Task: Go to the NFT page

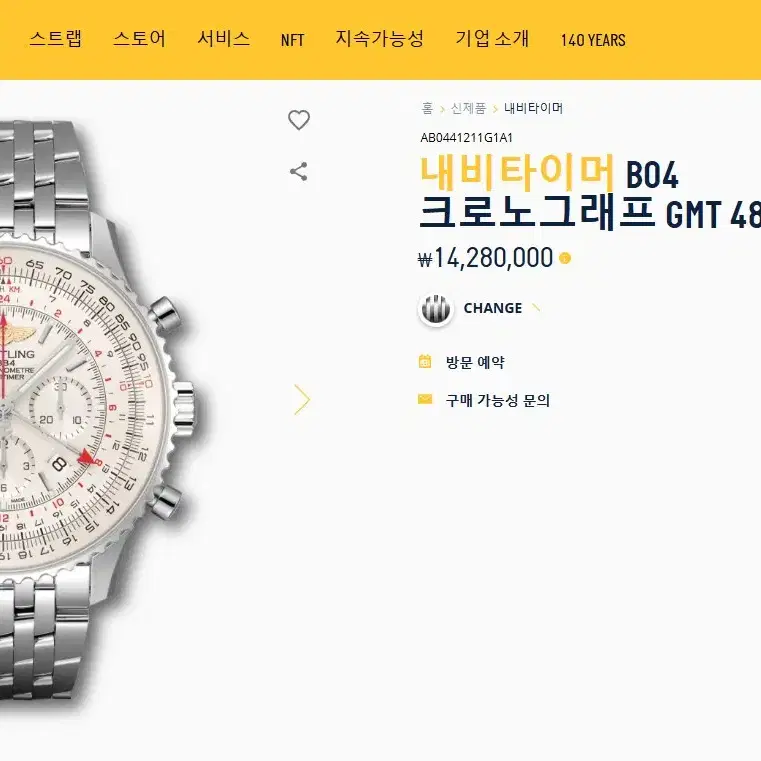Action: point(293,40)
